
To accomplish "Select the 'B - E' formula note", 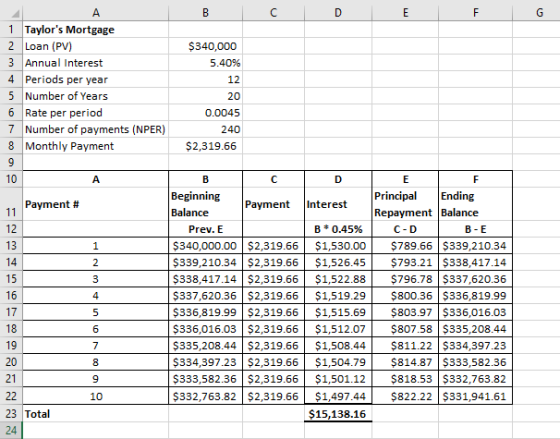I will 475,229.
